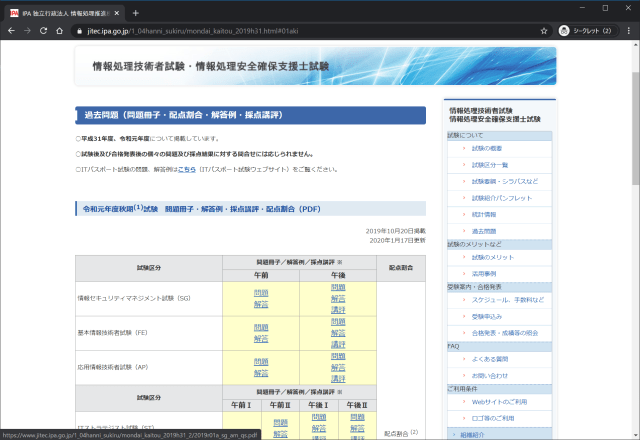
Task: Open FE 午前 問題 link
Action: (261, 327)
